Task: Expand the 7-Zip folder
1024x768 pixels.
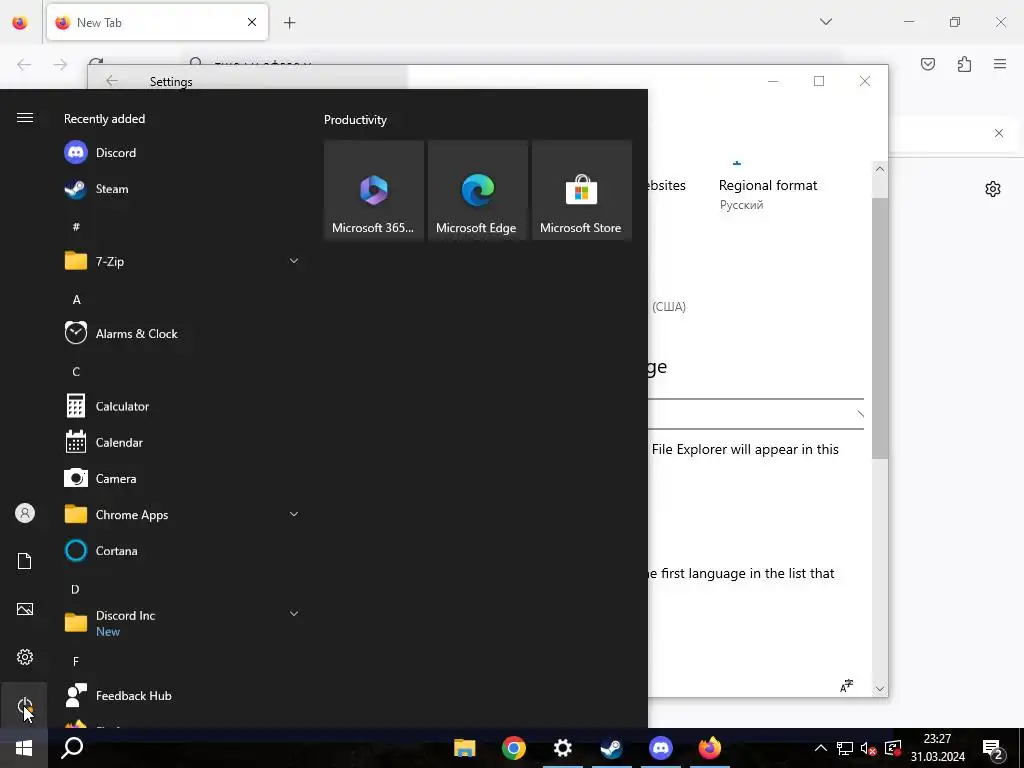Action: tap(294, 261)
